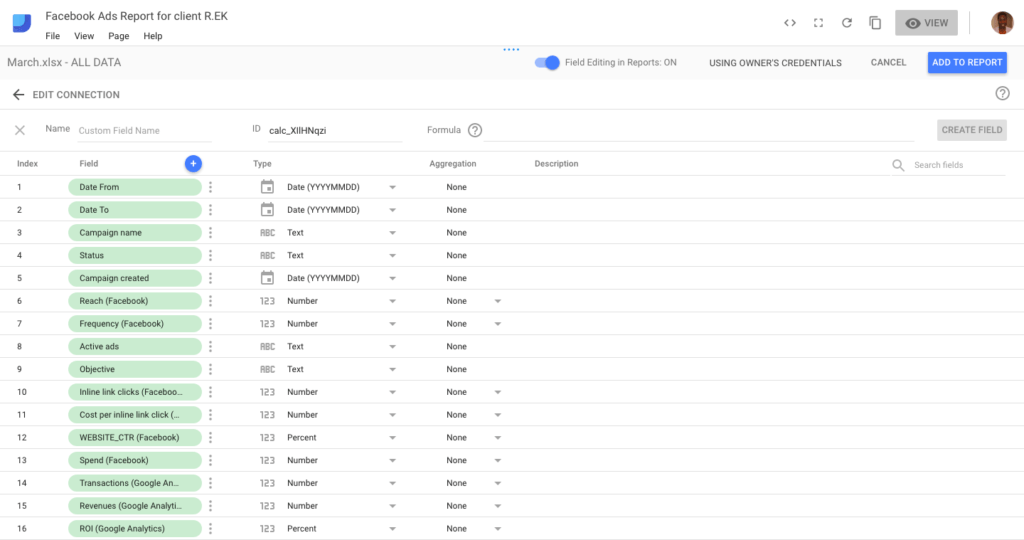The image size is (1024, 540).
Task: Click the calendar type icon for Date From
Action: (x=267, y=187)
